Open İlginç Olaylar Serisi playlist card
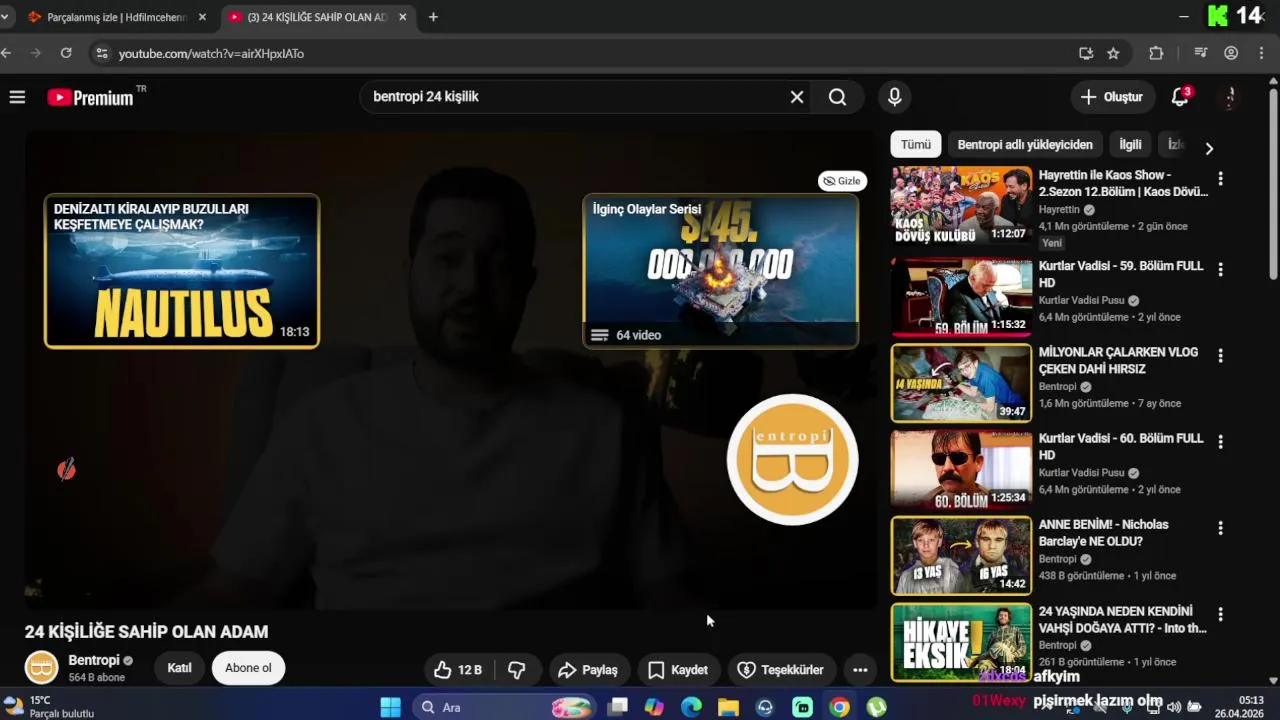Screen dimensions: 1280x720 click(x=720, y=271)
